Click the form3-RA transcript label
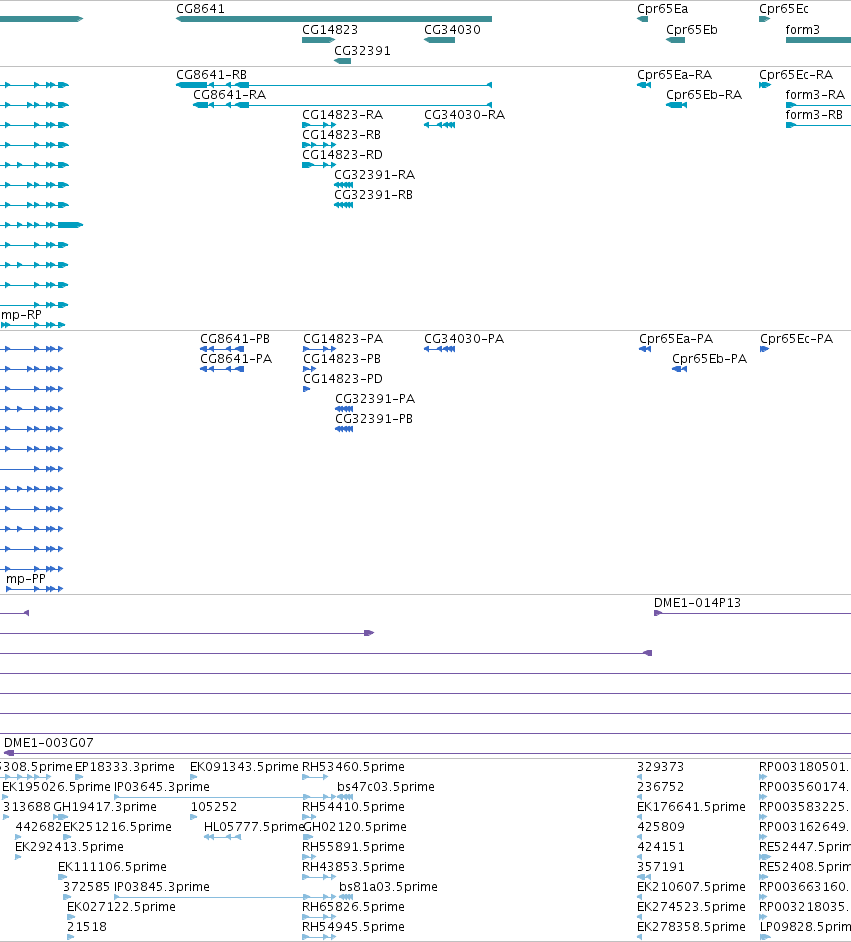This screenshot has width=851, height=942. click(x=815, y=94)
